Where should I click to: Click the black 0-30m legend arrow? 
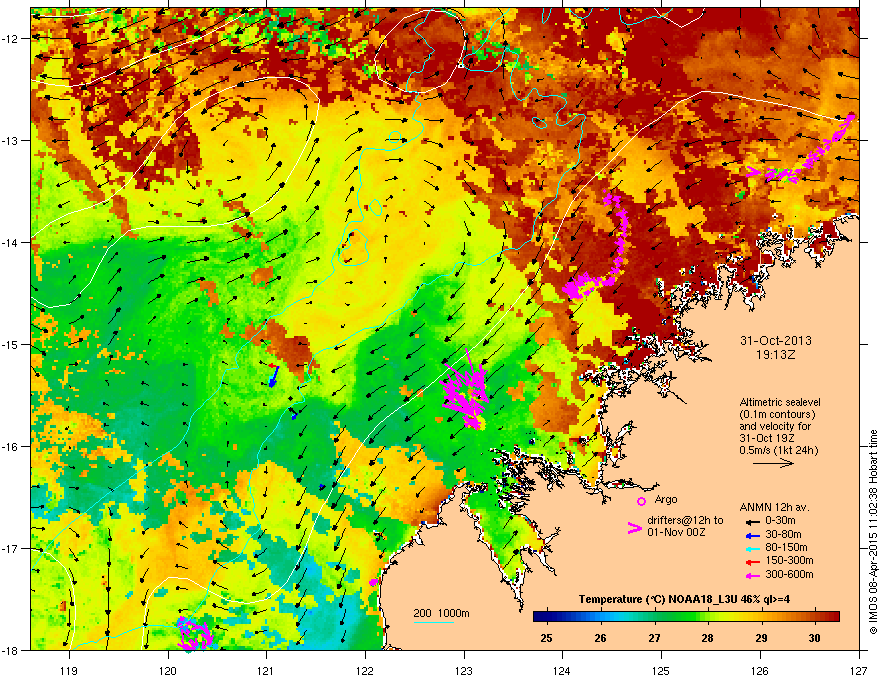[752, 521]
